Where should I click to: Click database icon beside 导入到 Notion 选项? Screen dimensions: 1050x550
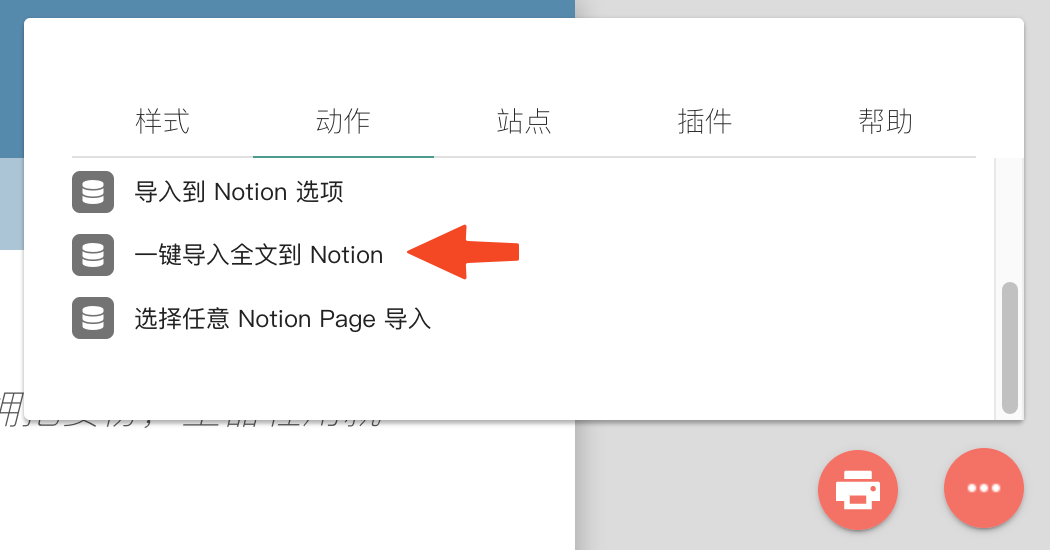93,192
